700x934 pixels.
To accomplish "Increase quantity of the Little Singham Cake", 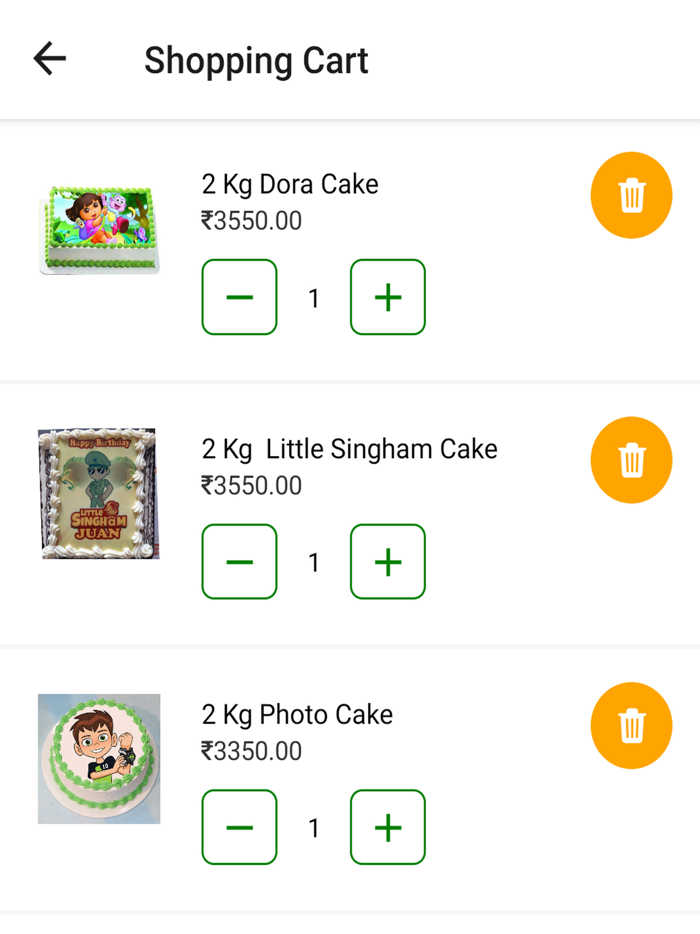I will coord(387,562).
